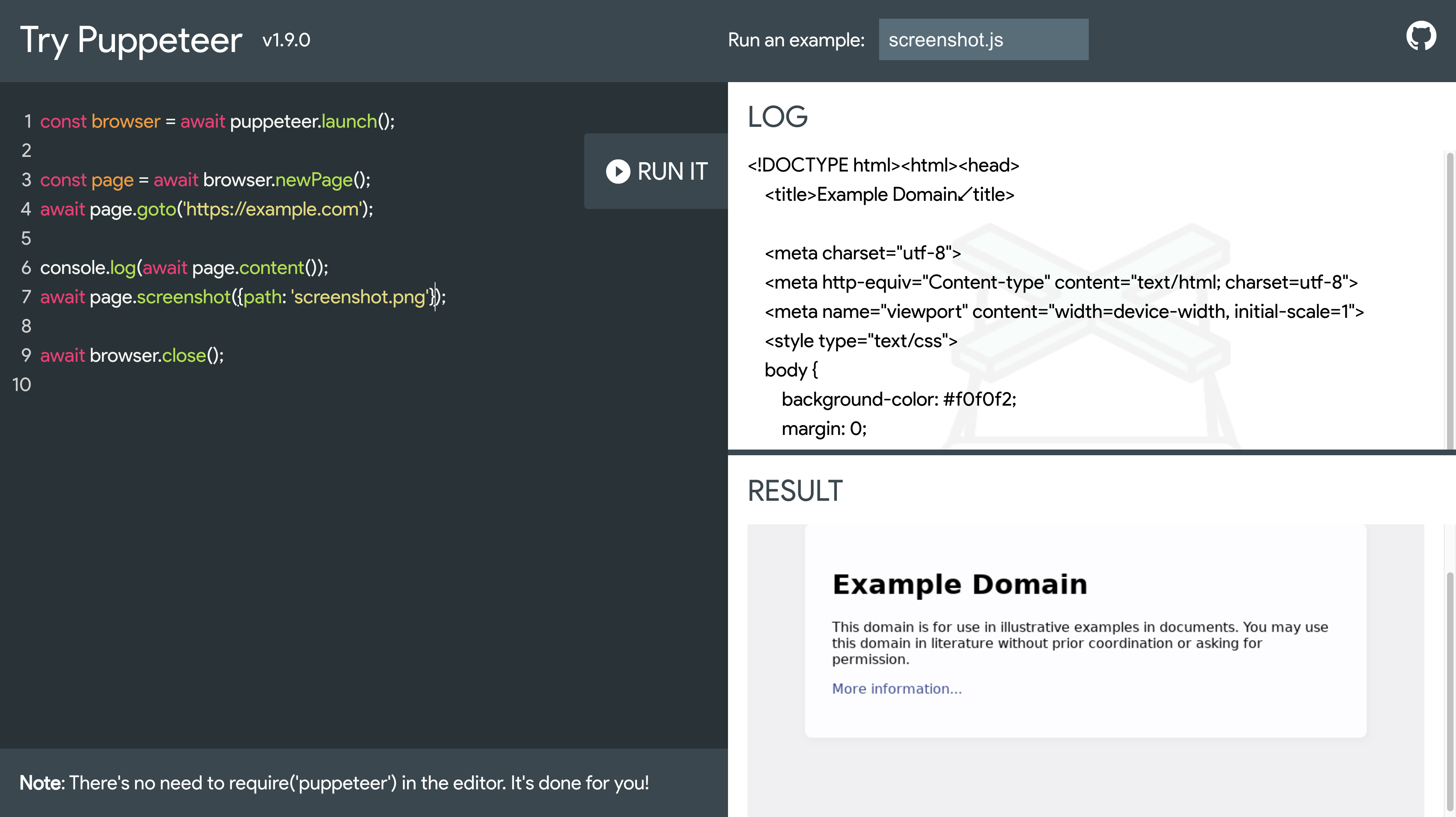Click the v1.9.0 version label
The width and height of the screenshot is (1456, 817).
pyautogui.click(x=286, y=40)
